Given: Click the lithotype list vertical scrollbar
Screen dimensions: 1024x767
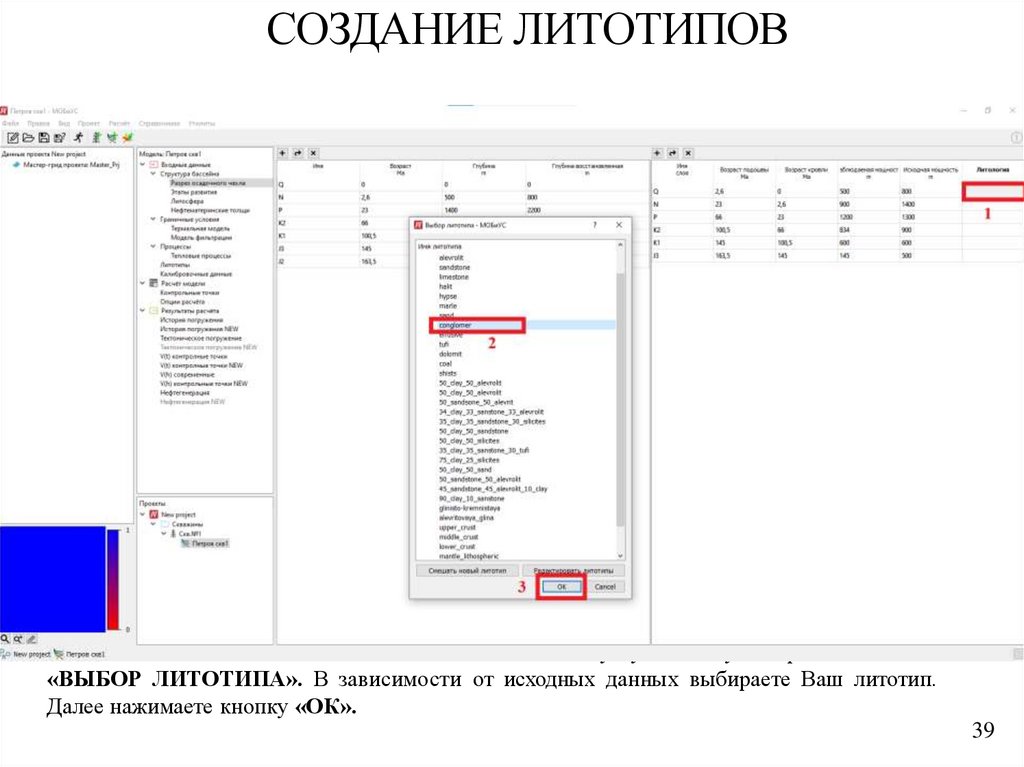Looking at the screenshot, I should [x=620, y=400].
